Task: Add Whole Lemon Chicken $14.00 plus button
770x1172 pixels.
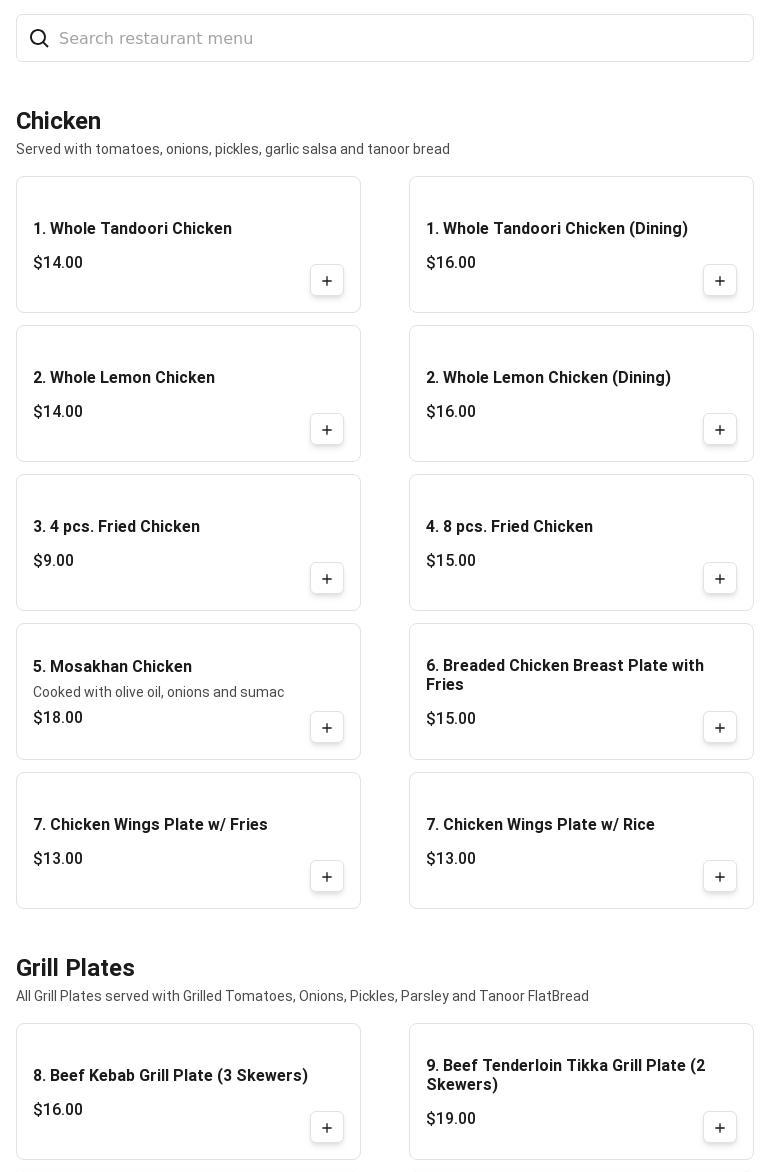Action: click(x=327, y=429)
